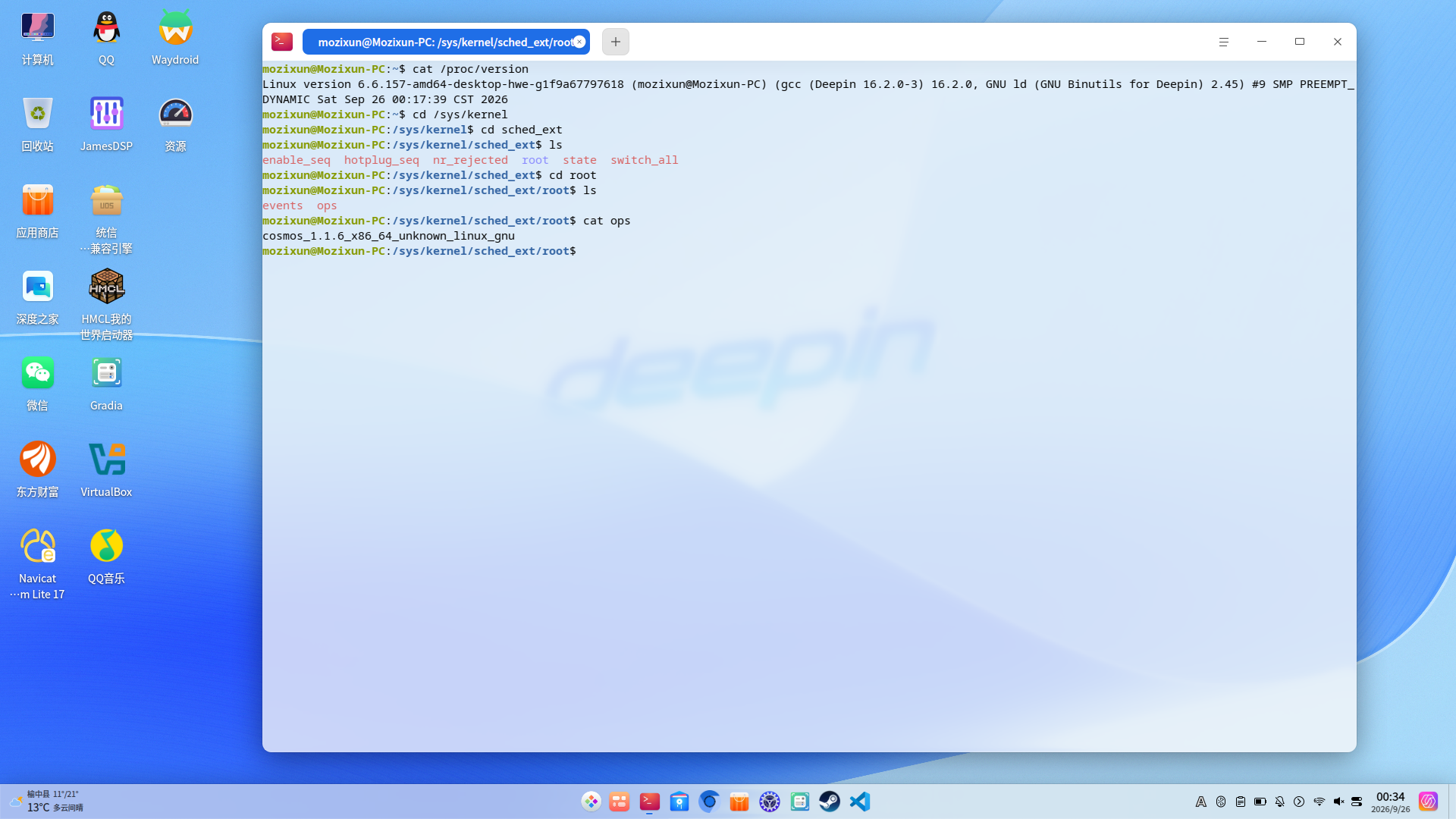Screen dimensions: 1456x819
Task: Launch QQ音乐 desktop icon
Action: click(x=106, y=547)
